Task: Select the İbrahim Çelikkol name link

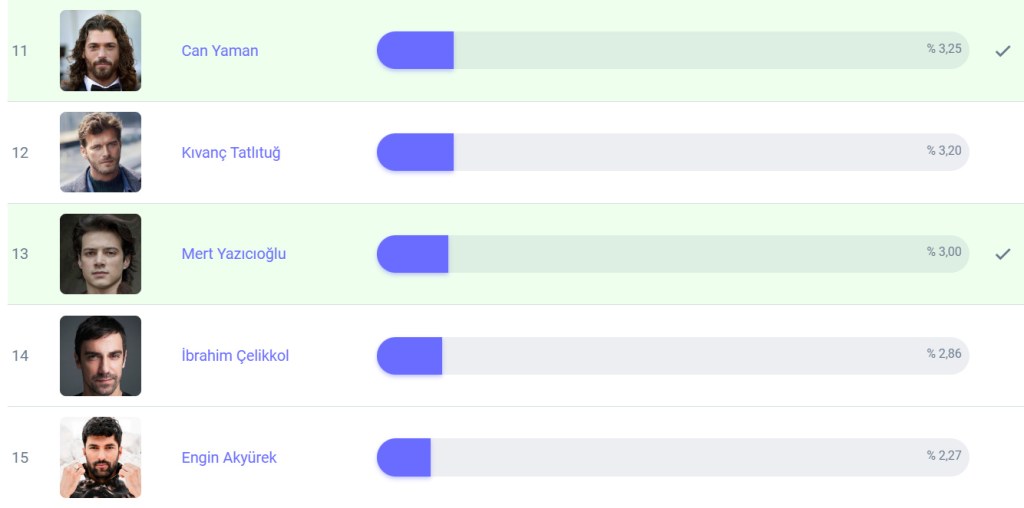Action: (235, 356)
